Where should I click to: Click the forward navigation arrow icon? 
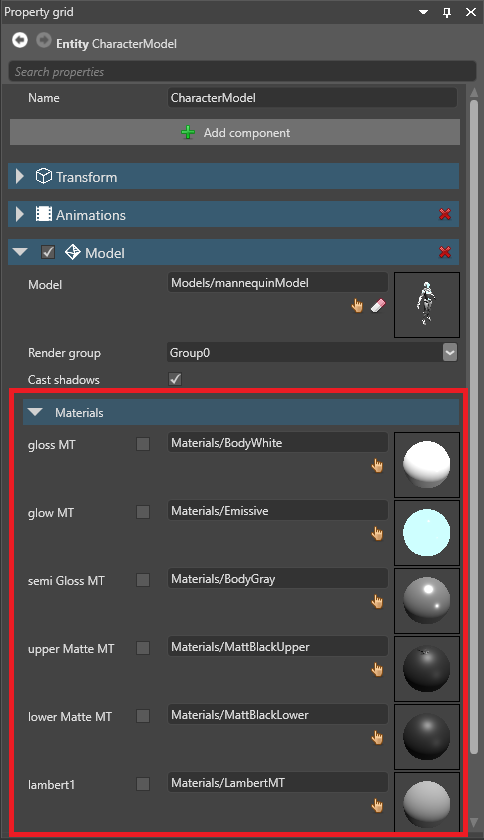[x=43, y=40]
